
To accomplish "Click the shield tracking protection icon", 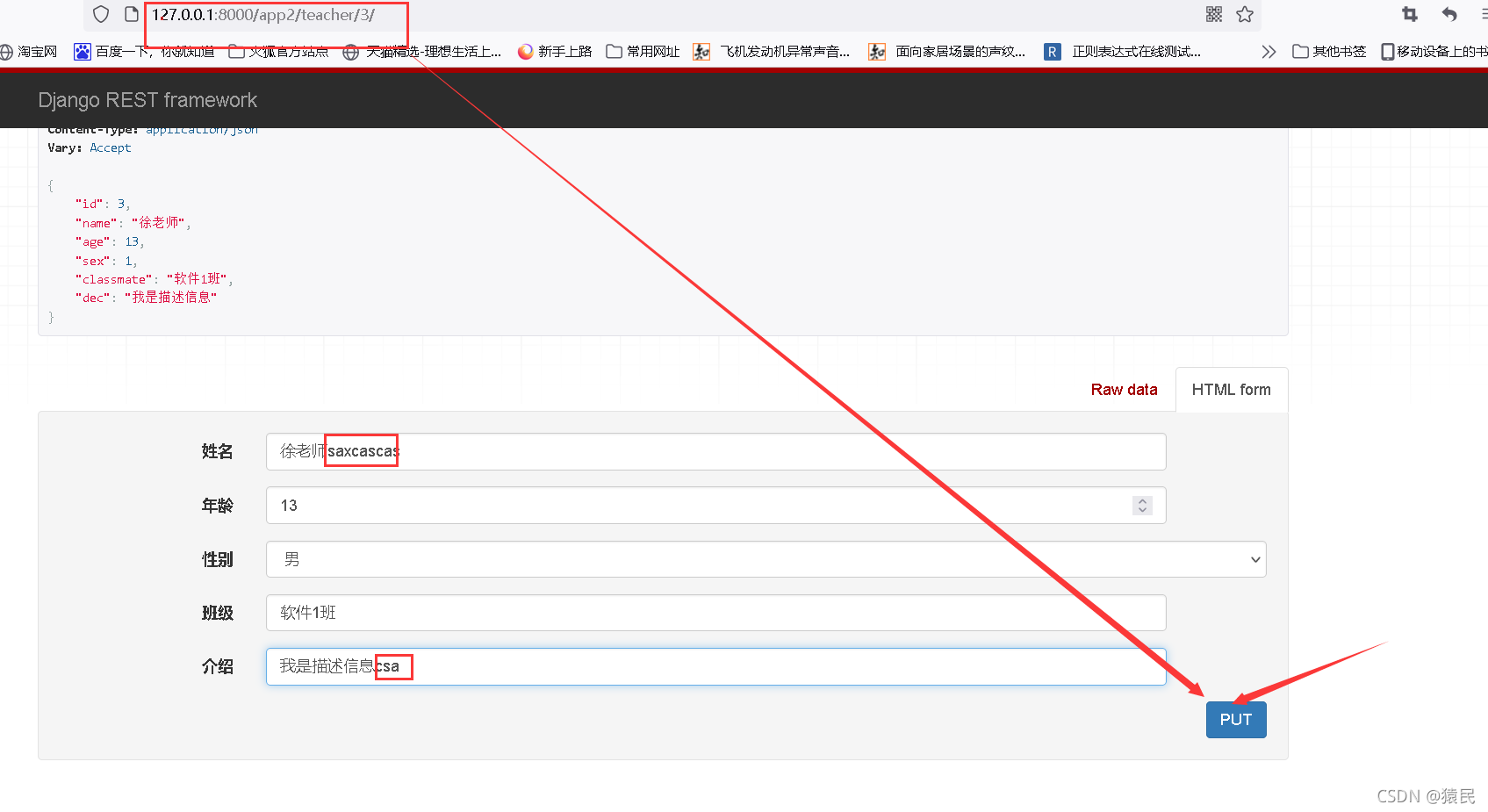I will pyautogui.click(x=101, y=14).
